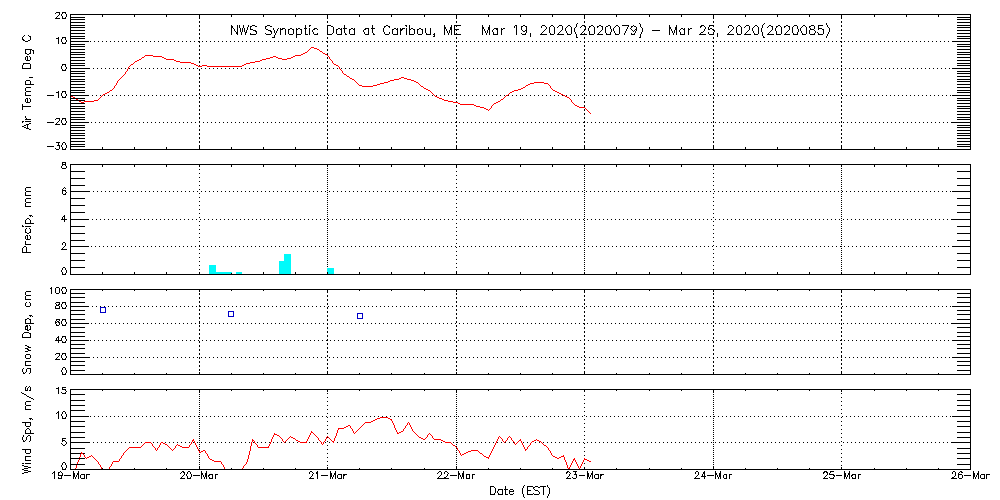Click the snow depth marker on 21-Mar

point(360,316)
